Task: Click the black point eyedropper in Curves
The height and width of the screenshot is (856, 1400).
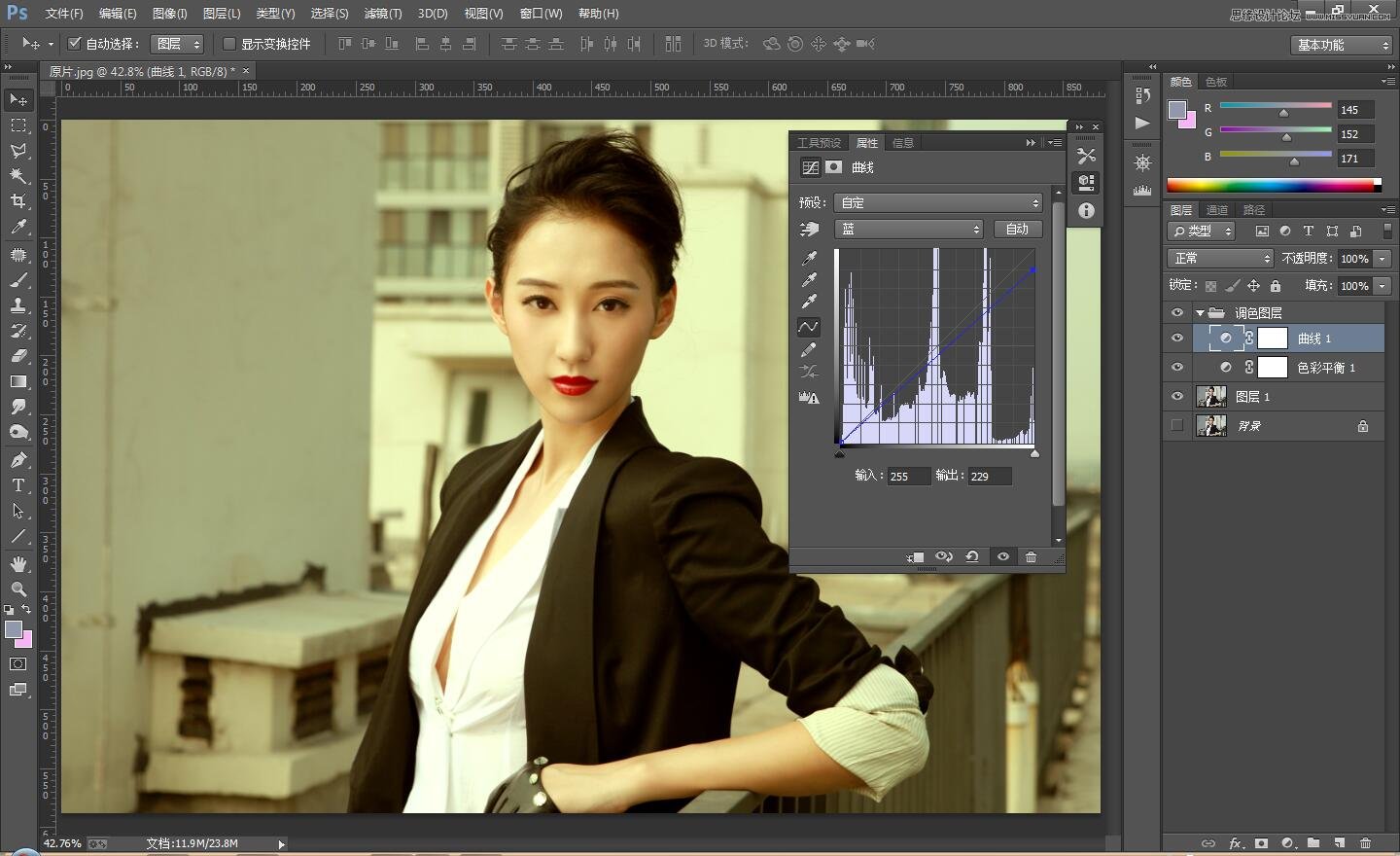Action: [x=809, y=259]
